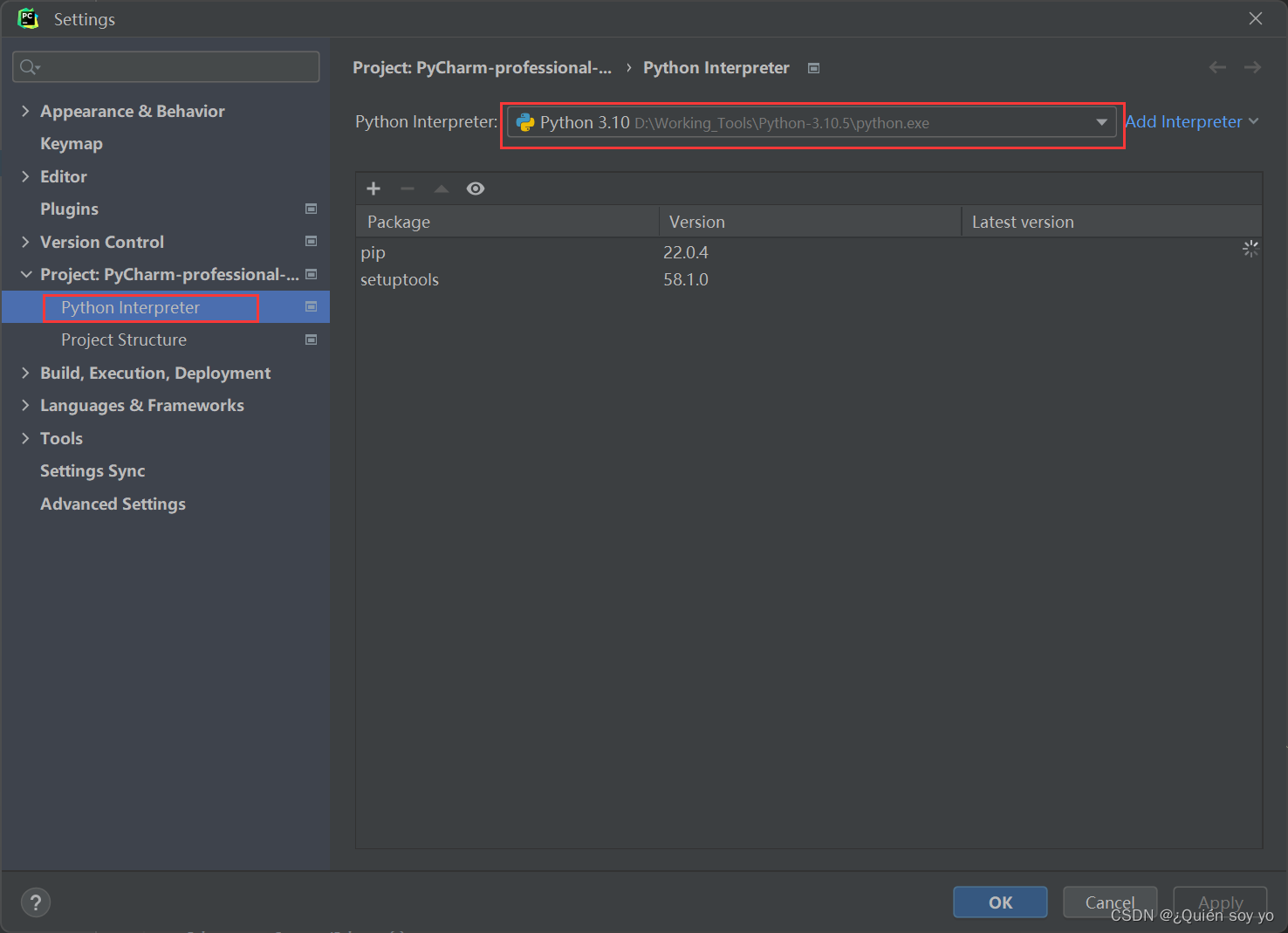Click the icon right of Project: PyCharm-professional row
This screenshot has height=933, width=1288.
[x=311, y=274]
